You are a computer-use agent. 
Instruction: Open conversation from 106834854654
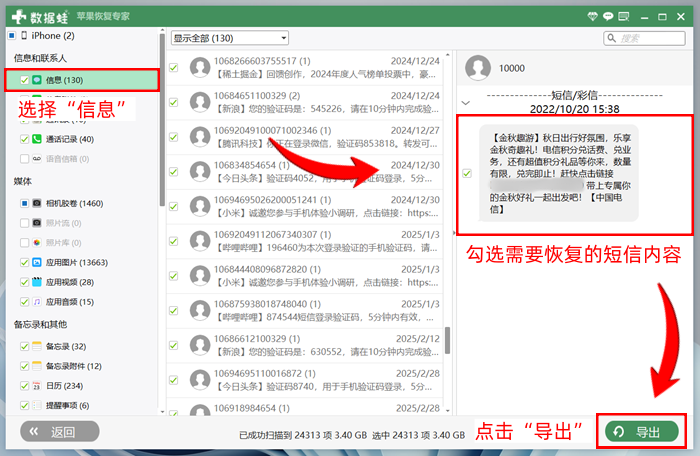click(305, 172)
